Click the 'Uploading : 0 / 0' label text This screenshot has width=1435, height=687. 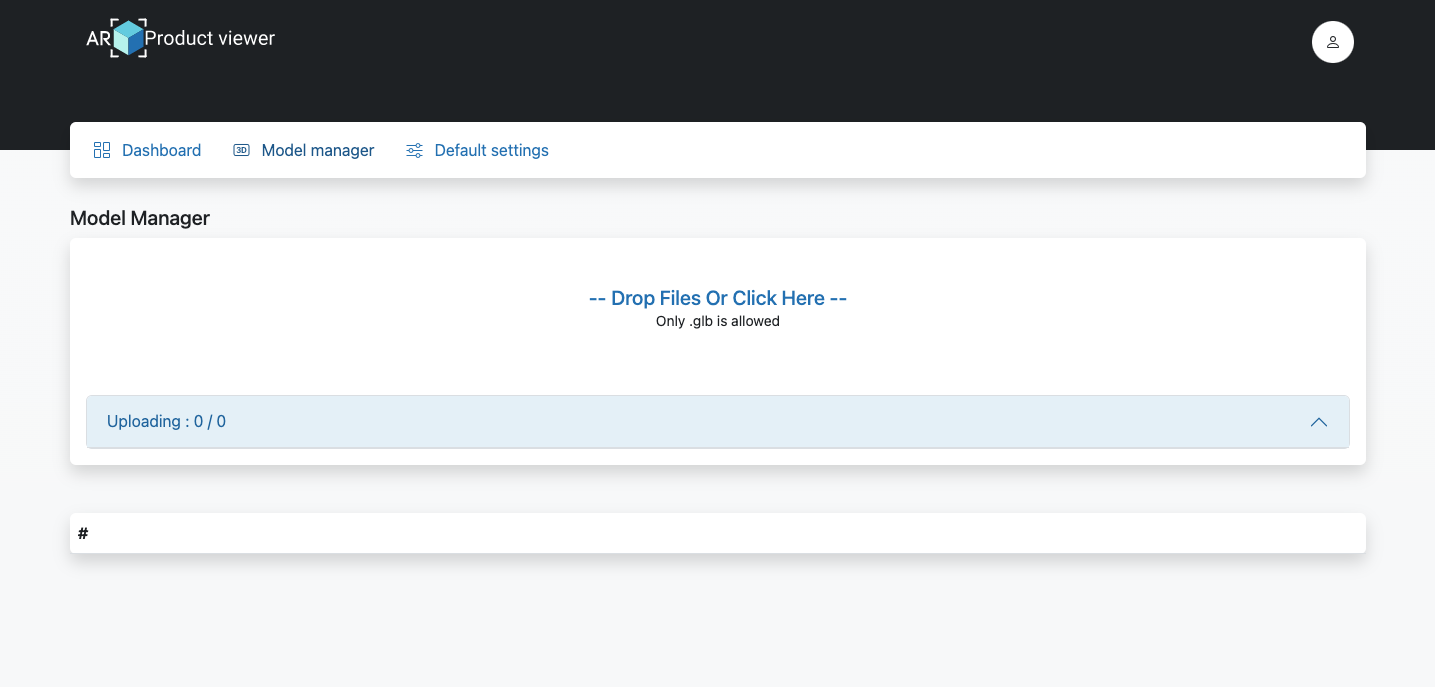coord(166,422)
